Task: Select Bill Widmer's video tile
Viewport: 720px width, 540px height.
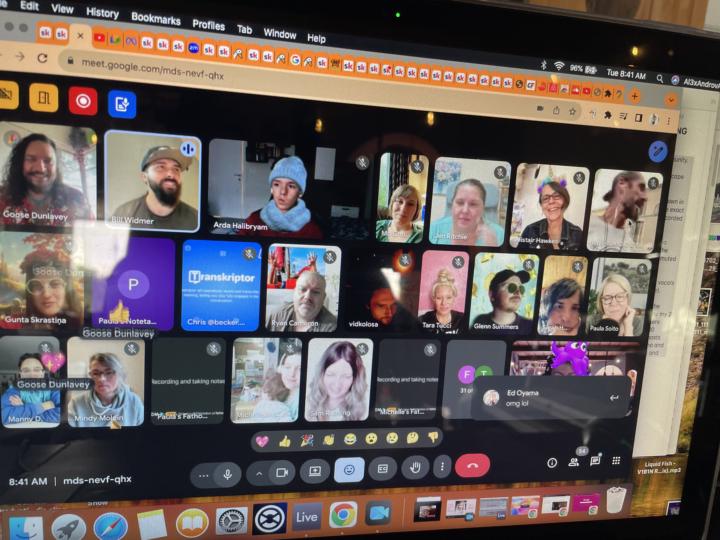Action: pos(152,181)
